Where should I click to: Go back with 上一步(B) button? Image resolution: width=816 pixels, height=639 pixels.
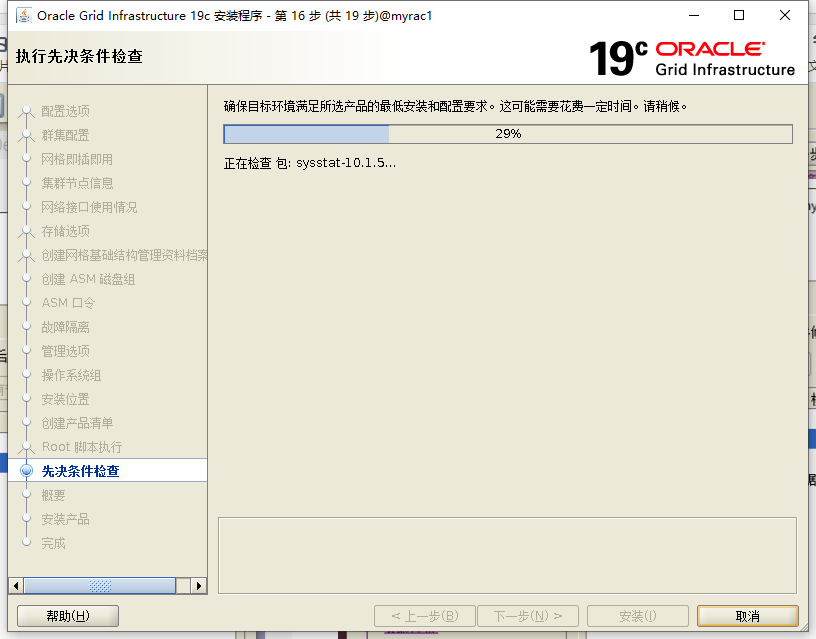click(x=425, y=616)
